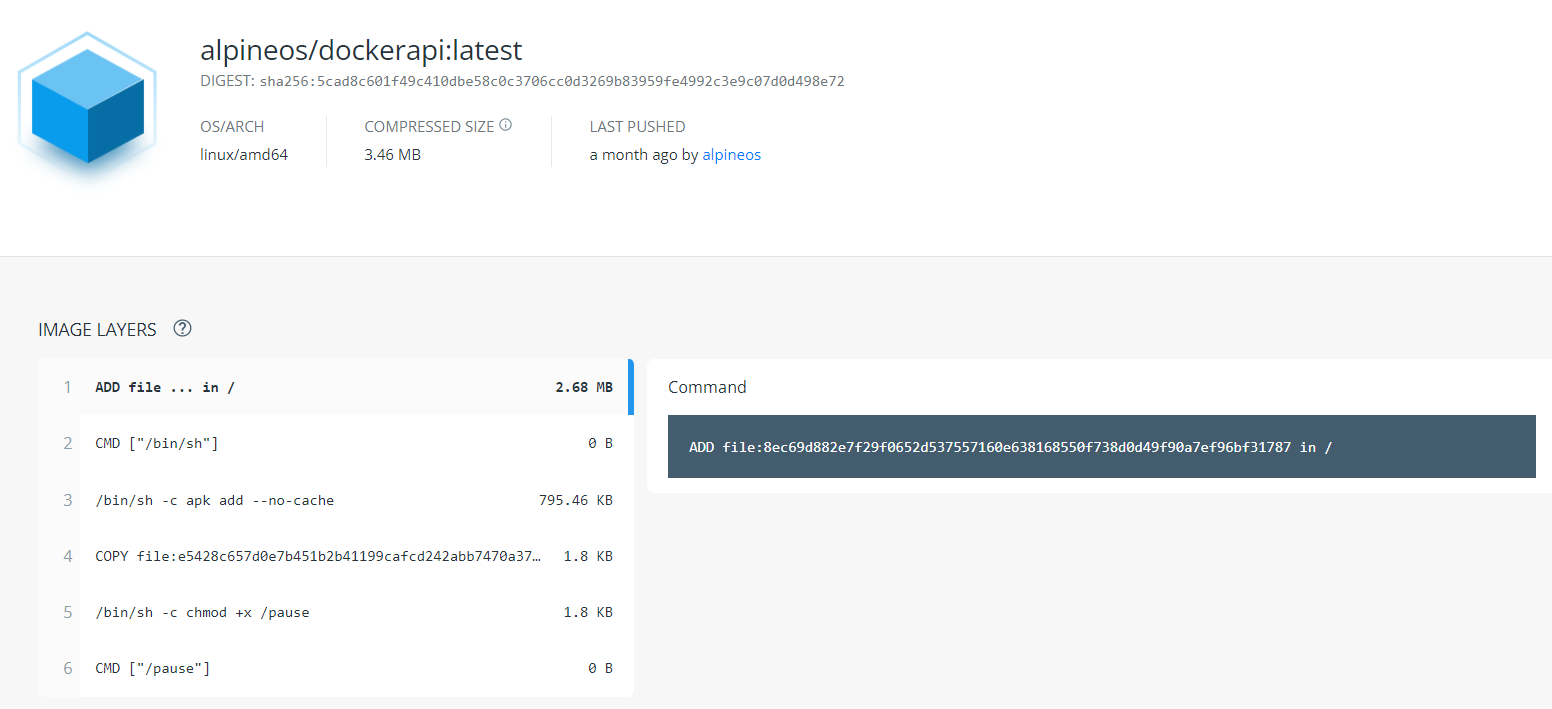Click the blue cube Docker image icon
Viewport: 1552px width, 709px height.
pyautogui.click(x=88, y=106)
